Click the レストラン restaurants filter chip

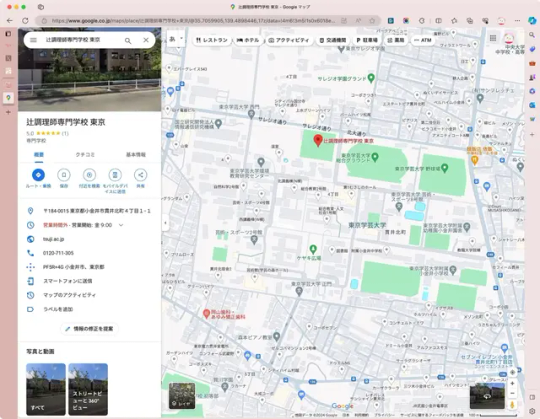tap(211, 40)
